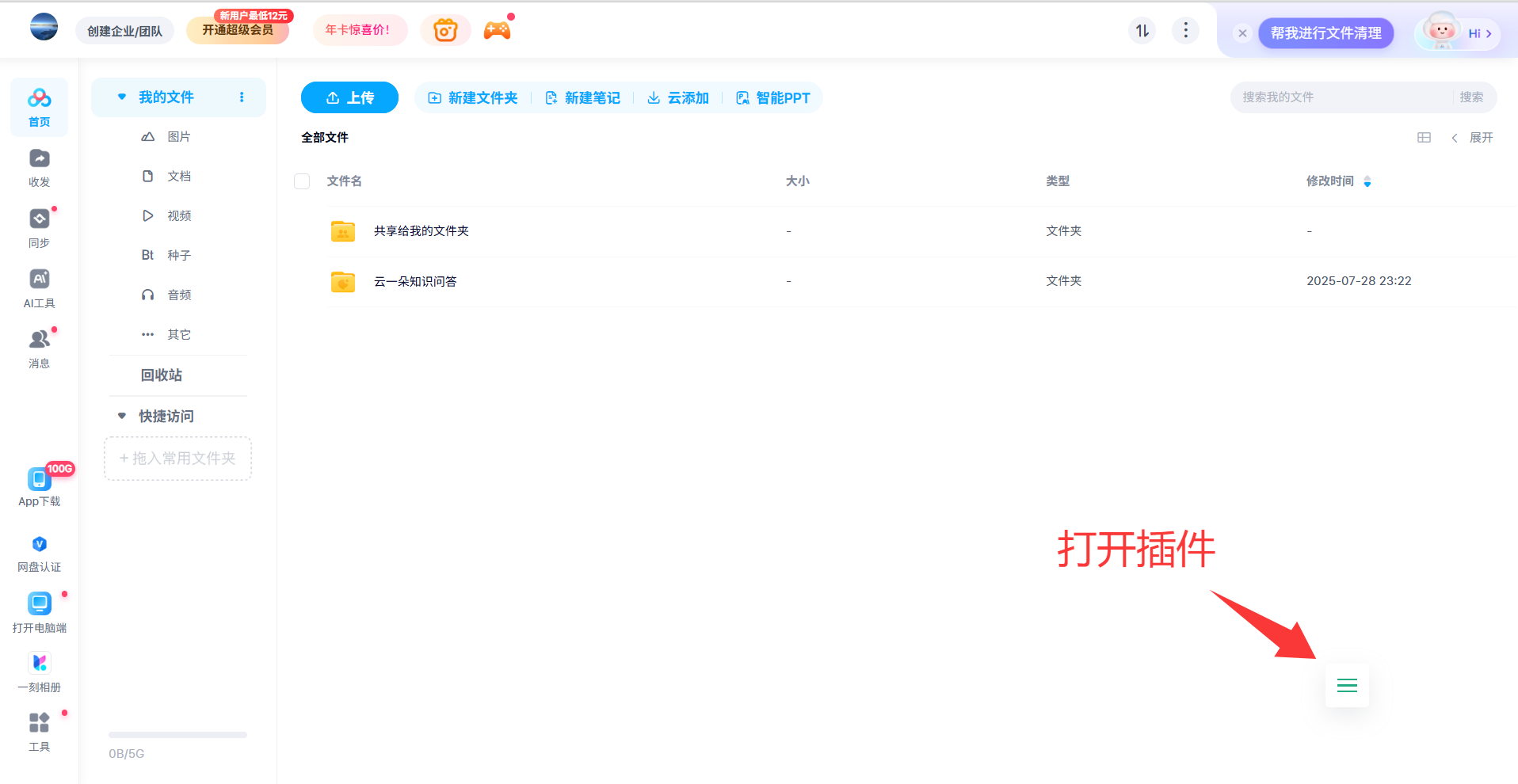1518x784 pixels.
Task: Click the game controller icon
Action: pos(497,31)
